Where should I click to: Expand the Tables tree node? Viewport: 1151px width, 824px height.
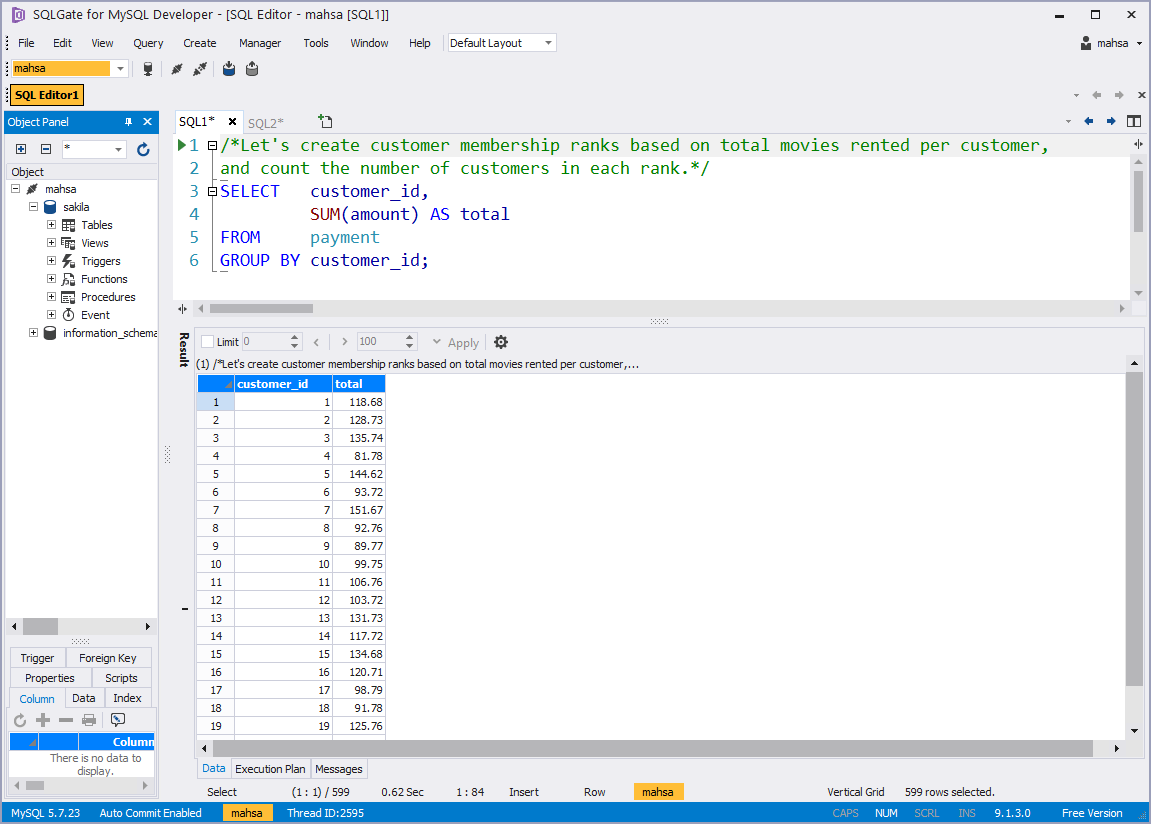(51, 225)
